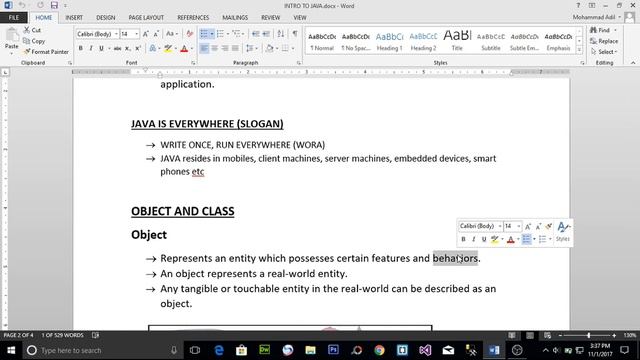Toggle Superscript in the ribbon
The width and height of the screenshot is (640, 360).
138,49
